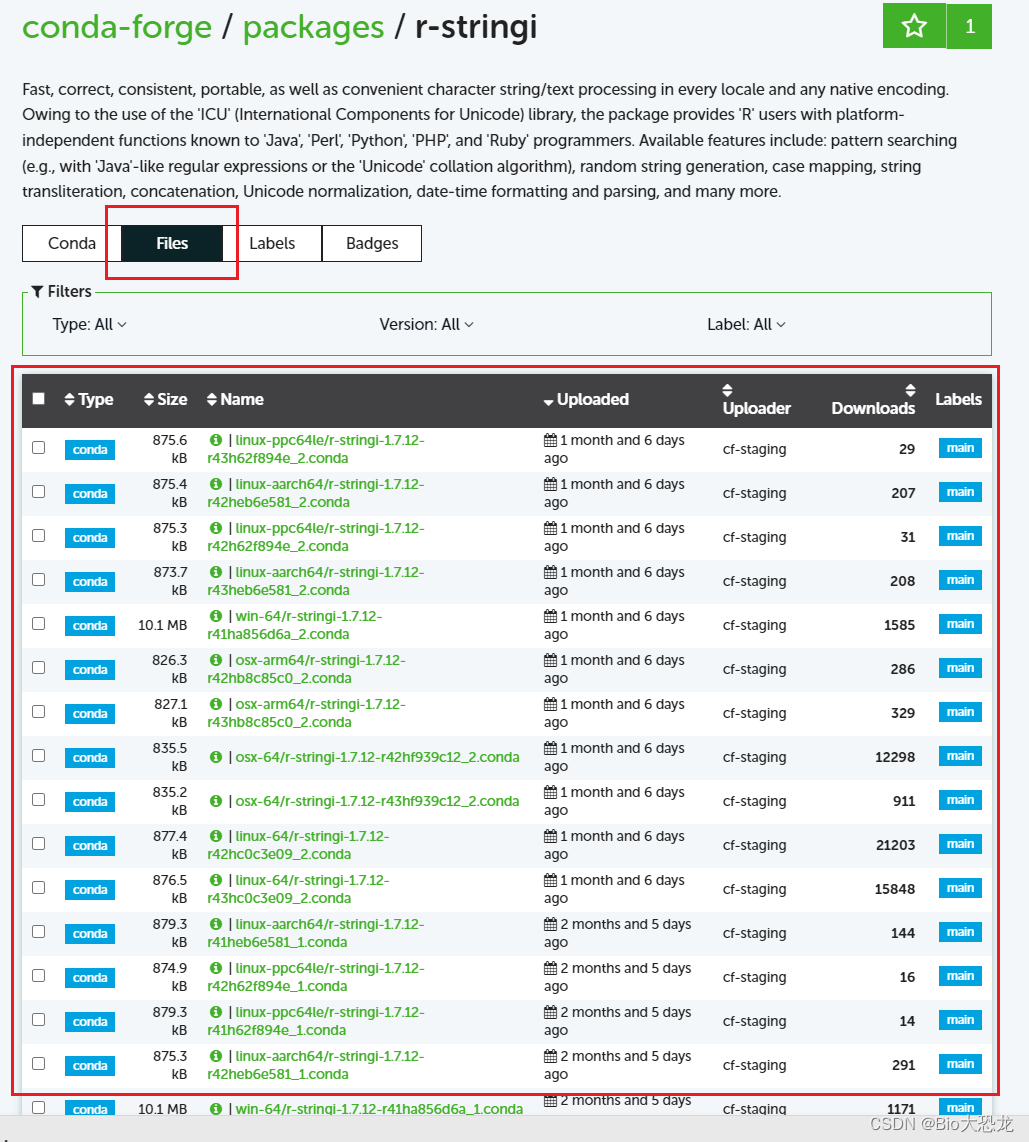Sort table by Name column

coord(235,399)
